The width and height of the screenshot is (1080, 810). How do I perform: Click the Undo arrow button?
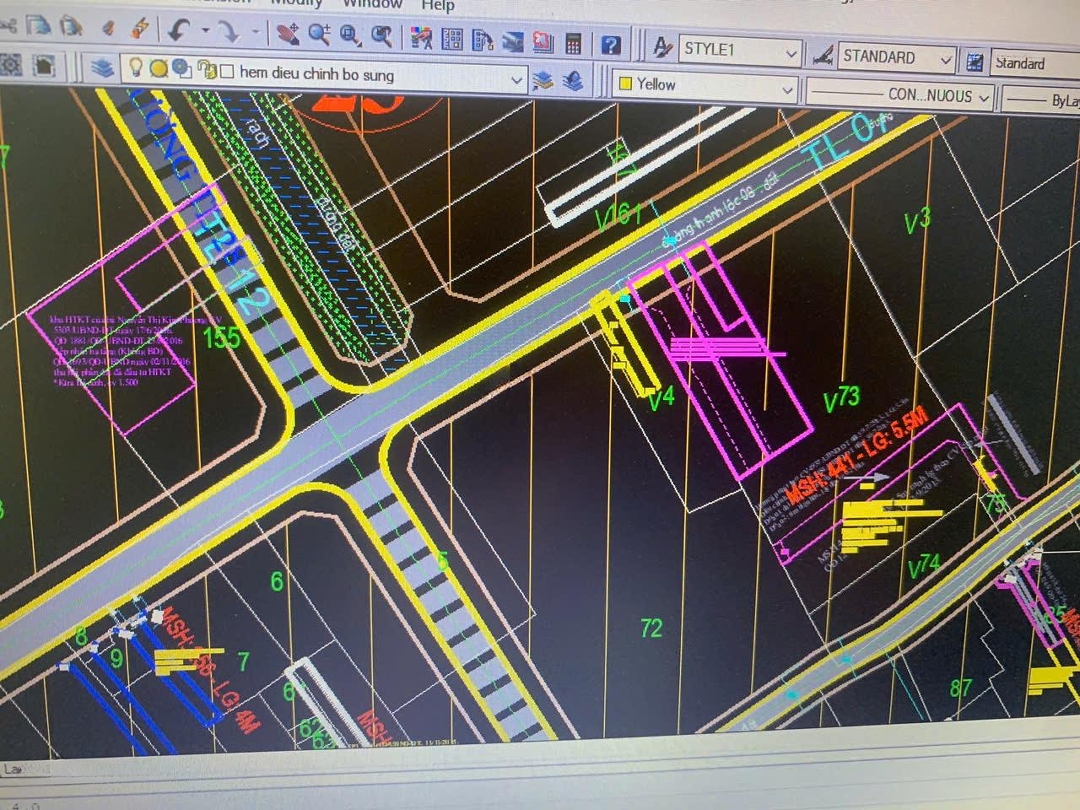pyautogui.click(x=178, y=30)
